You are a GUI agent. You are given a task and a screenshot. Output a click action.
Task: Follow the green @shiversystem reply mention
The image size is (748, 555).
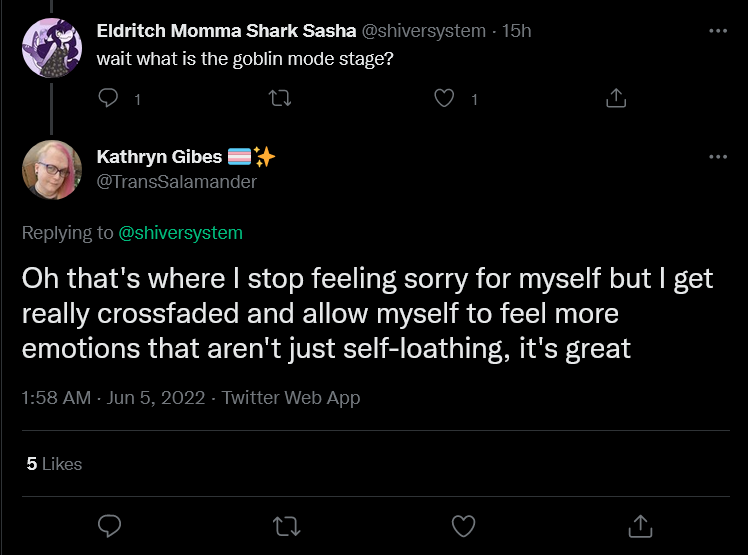(x=180, y=233)
